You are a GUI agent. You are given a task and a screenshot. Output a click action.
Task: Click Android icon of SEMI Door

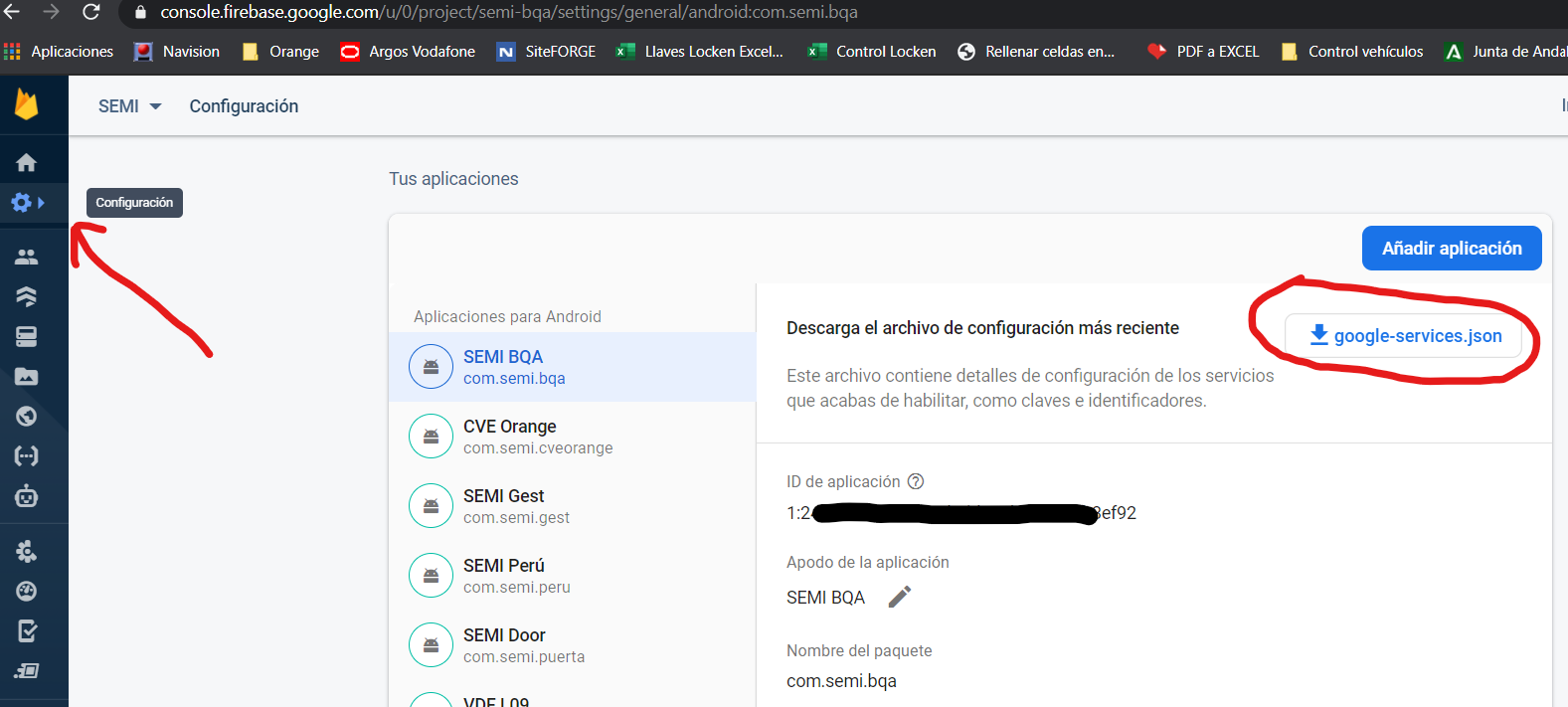pyautogui.click(x=432, y=645)
